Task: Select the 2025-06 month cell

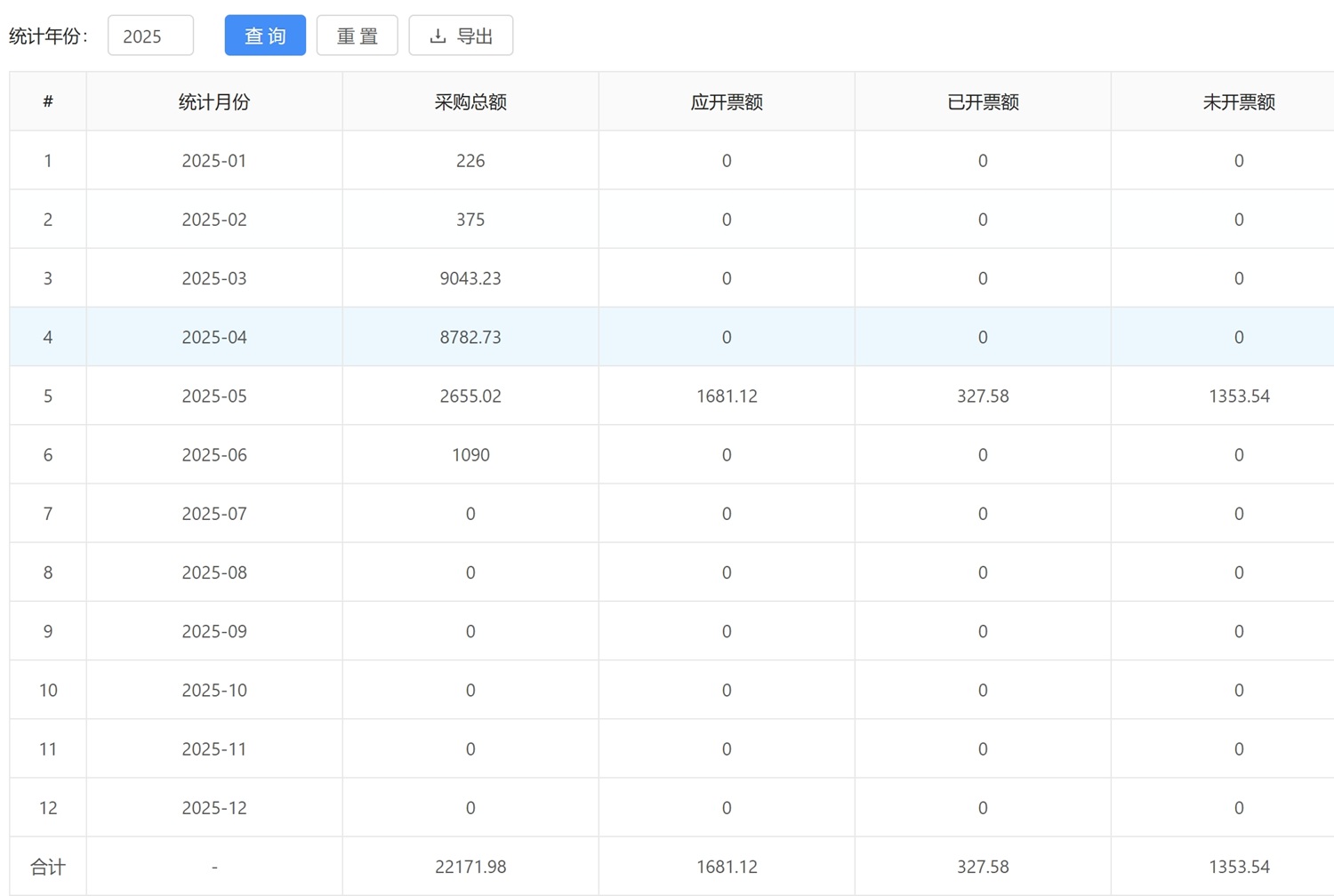Action: 214,454
